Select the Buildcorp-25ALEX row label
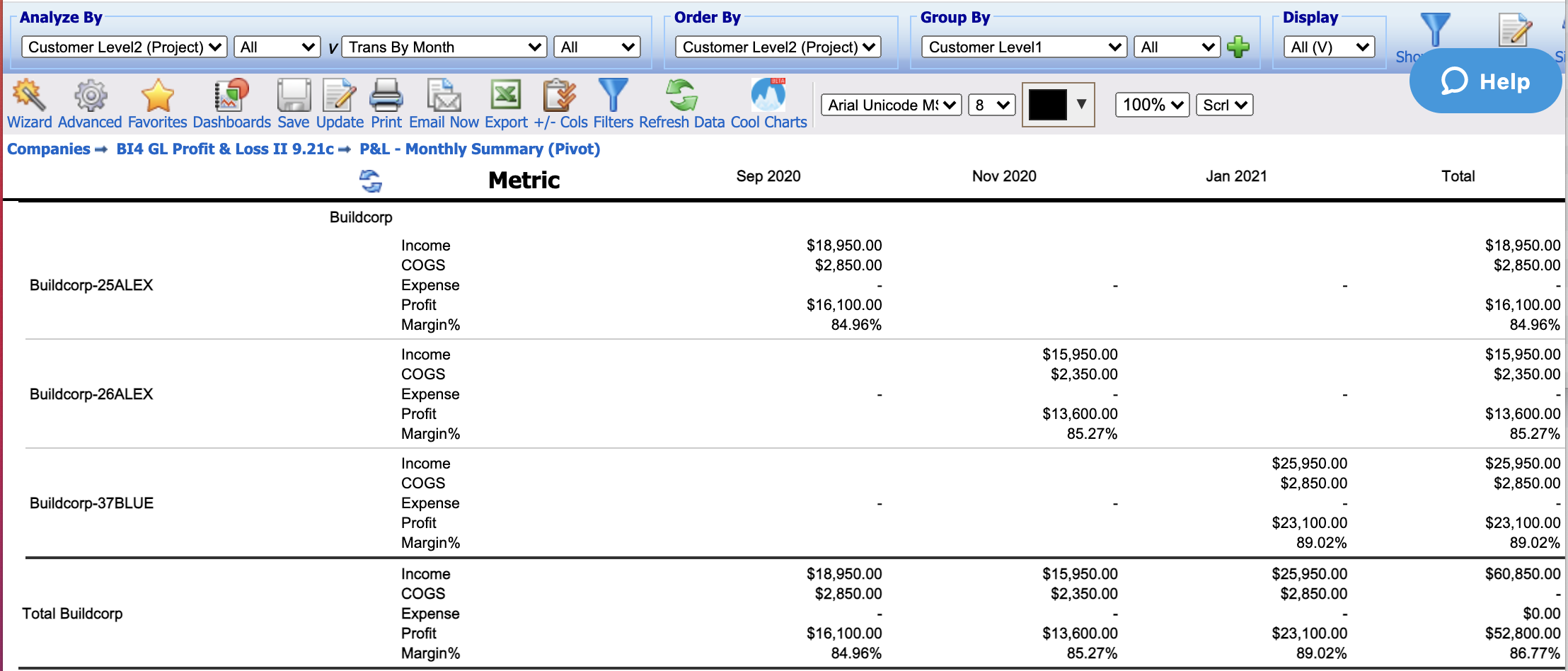1568x671 pixels. 91,285
